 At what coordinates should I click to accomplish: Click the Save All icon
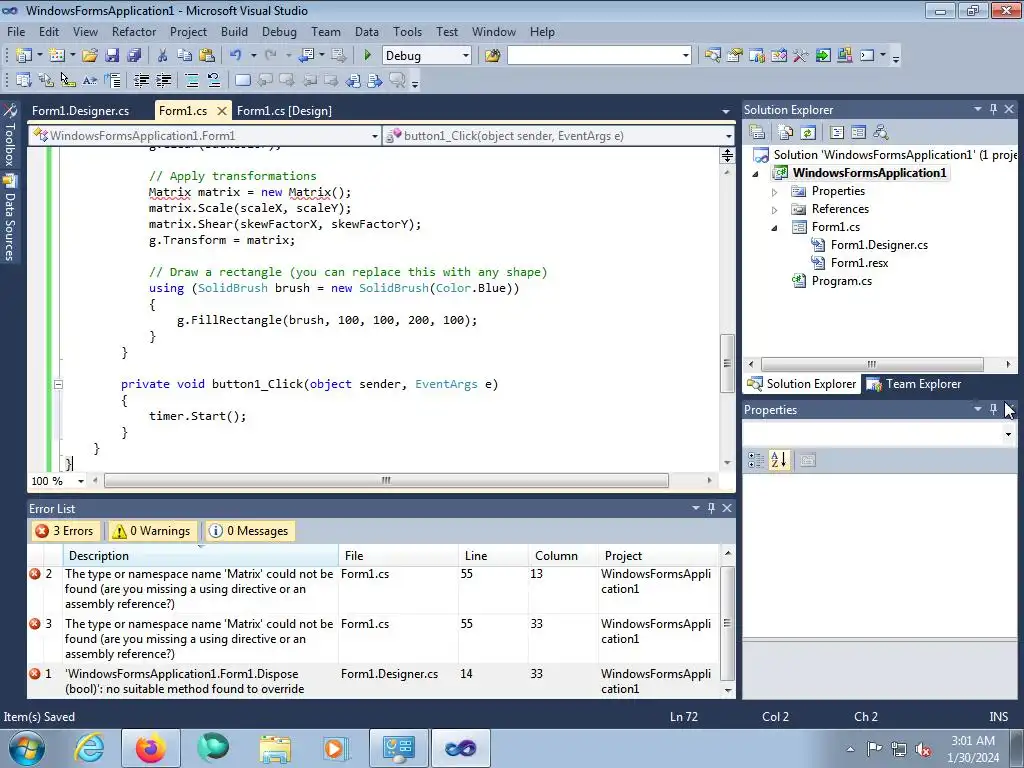(x=134, y=56)
